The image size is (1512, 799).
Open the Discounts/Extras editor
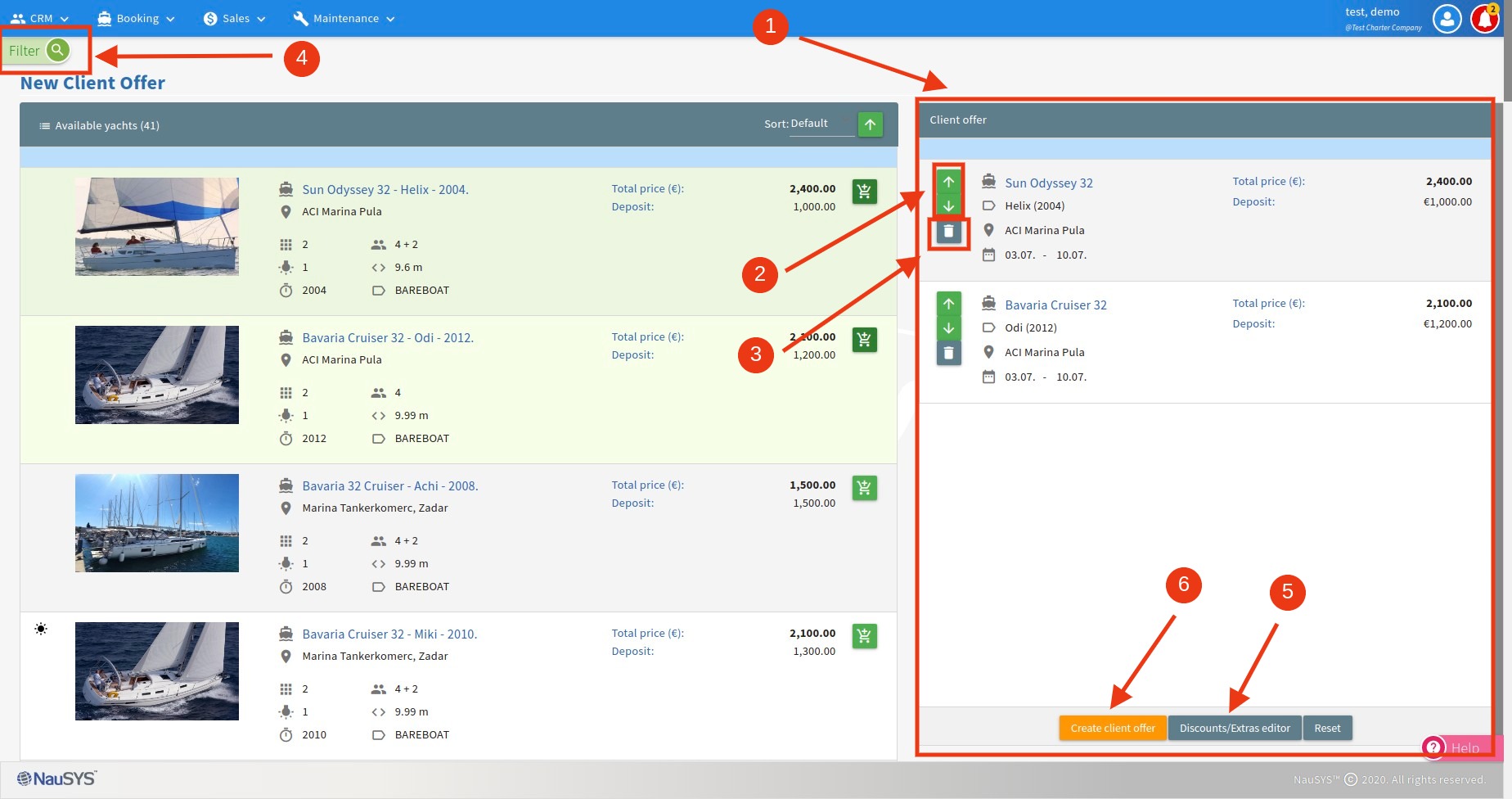point(1234,728)
